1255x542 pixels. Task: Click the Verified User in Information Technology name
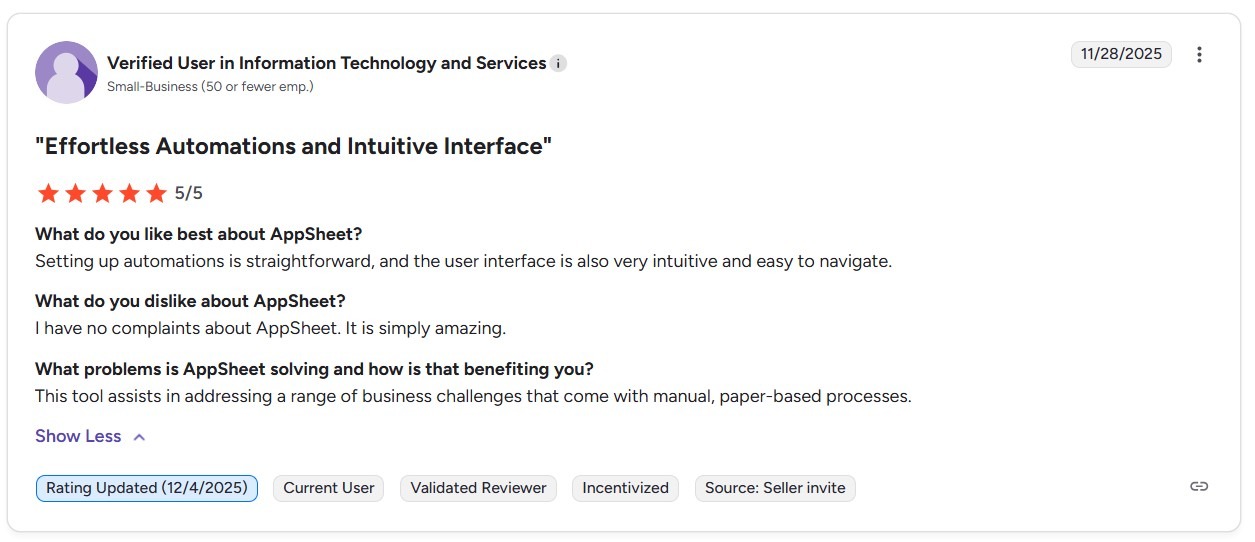326,63
